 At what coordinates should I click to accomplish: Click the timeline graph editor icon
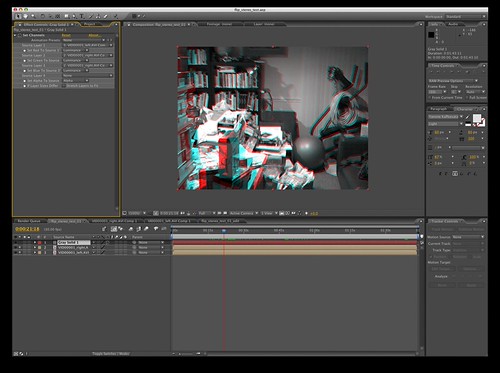coord(164,229)
